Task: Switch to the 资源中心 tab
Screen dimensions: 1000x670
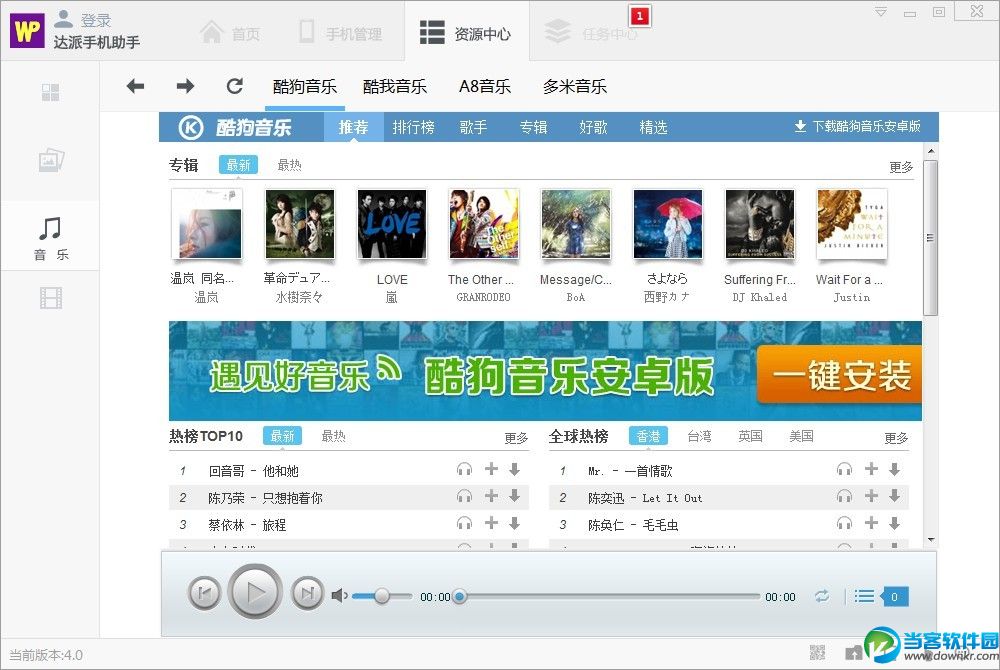Action: click(466, 33)
